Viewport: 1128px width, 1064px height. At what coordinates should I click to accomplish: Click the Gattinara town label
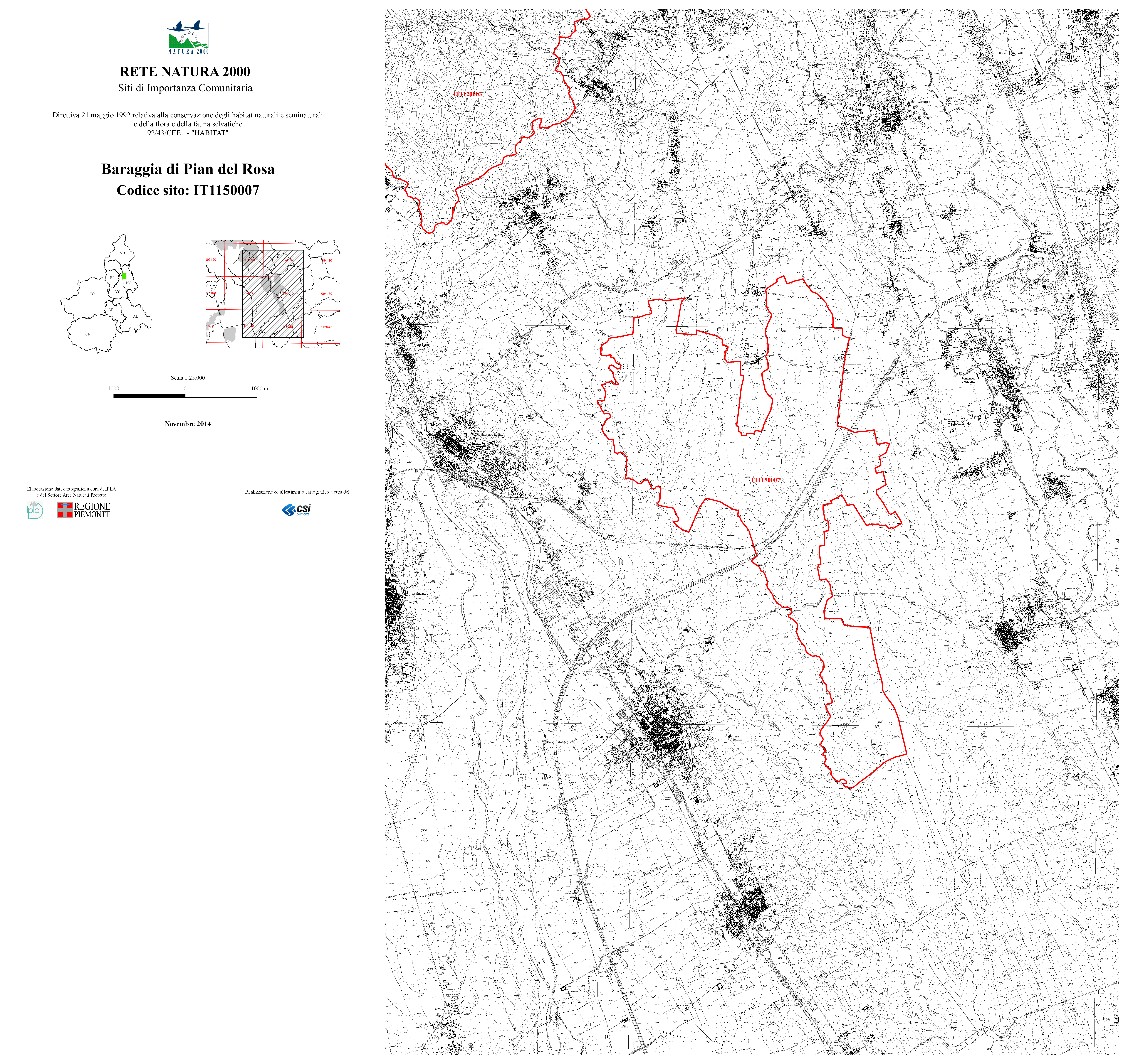coord(422,594)
